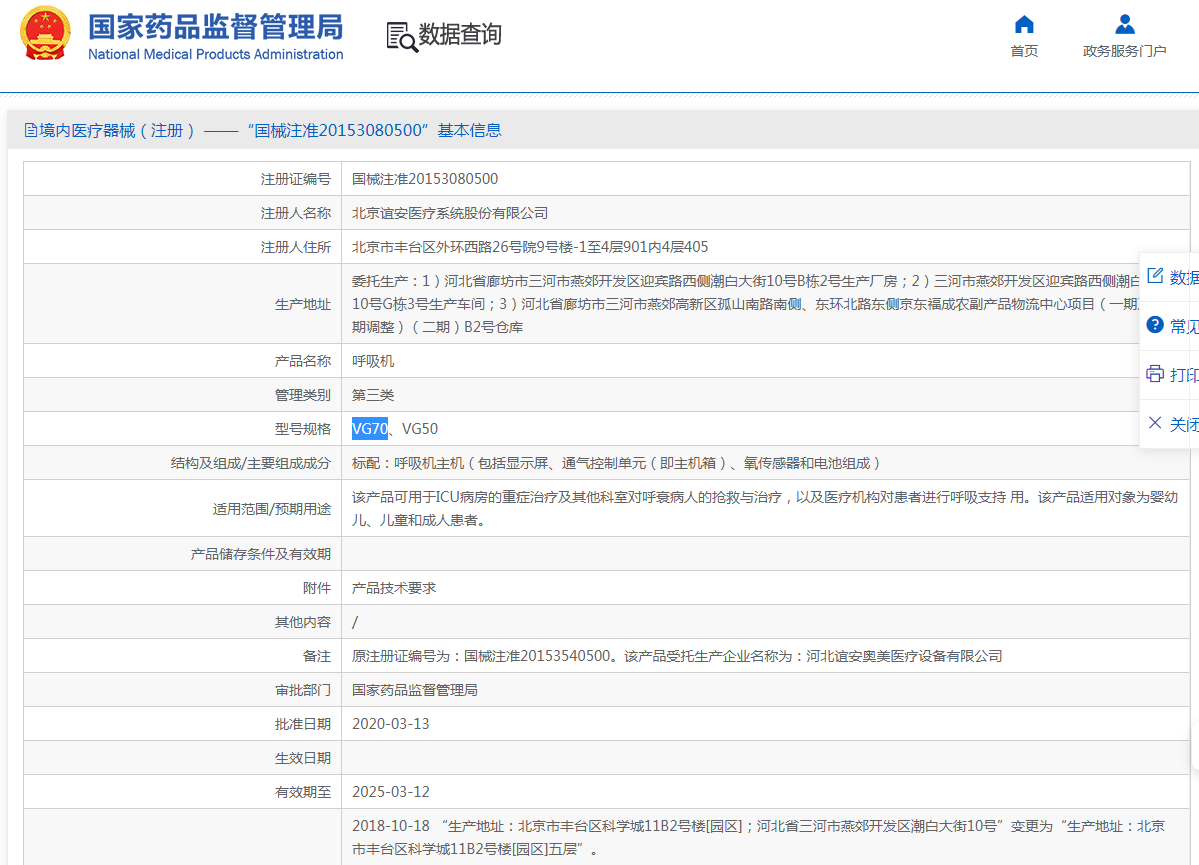Screen dimensions: 1199x865
Task: Click the 委托生产 production address text
Action: click(x=746, y=304)
